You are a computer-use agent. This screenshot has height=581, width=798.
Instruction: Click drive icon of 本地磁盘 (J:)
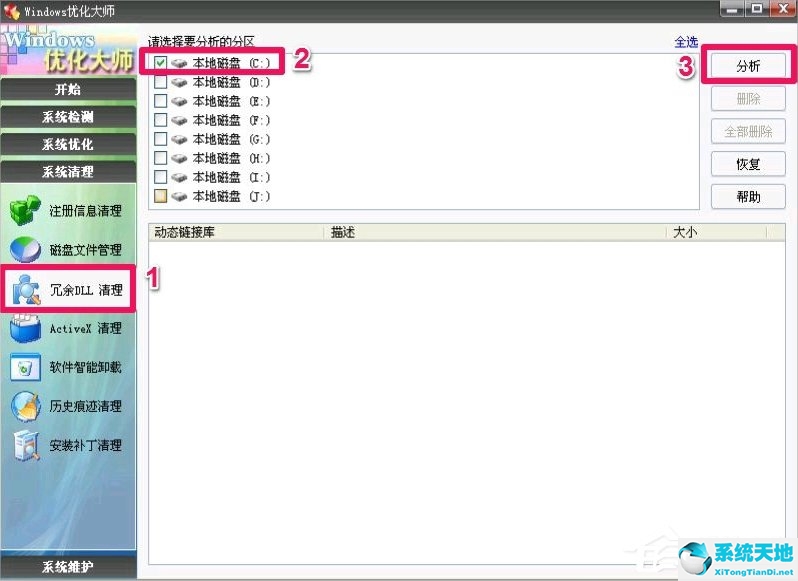(179, 196)
